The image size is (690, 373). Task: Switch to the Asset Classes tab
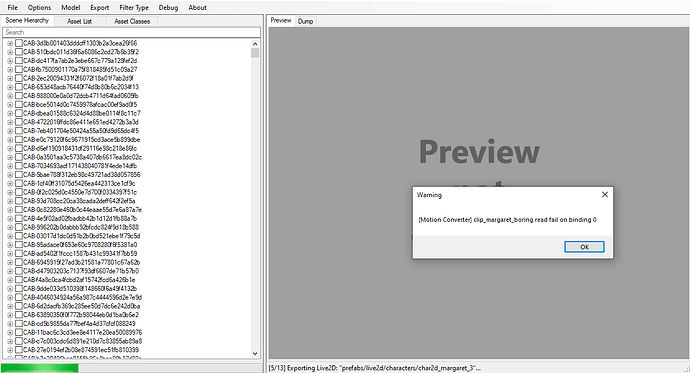132,21
